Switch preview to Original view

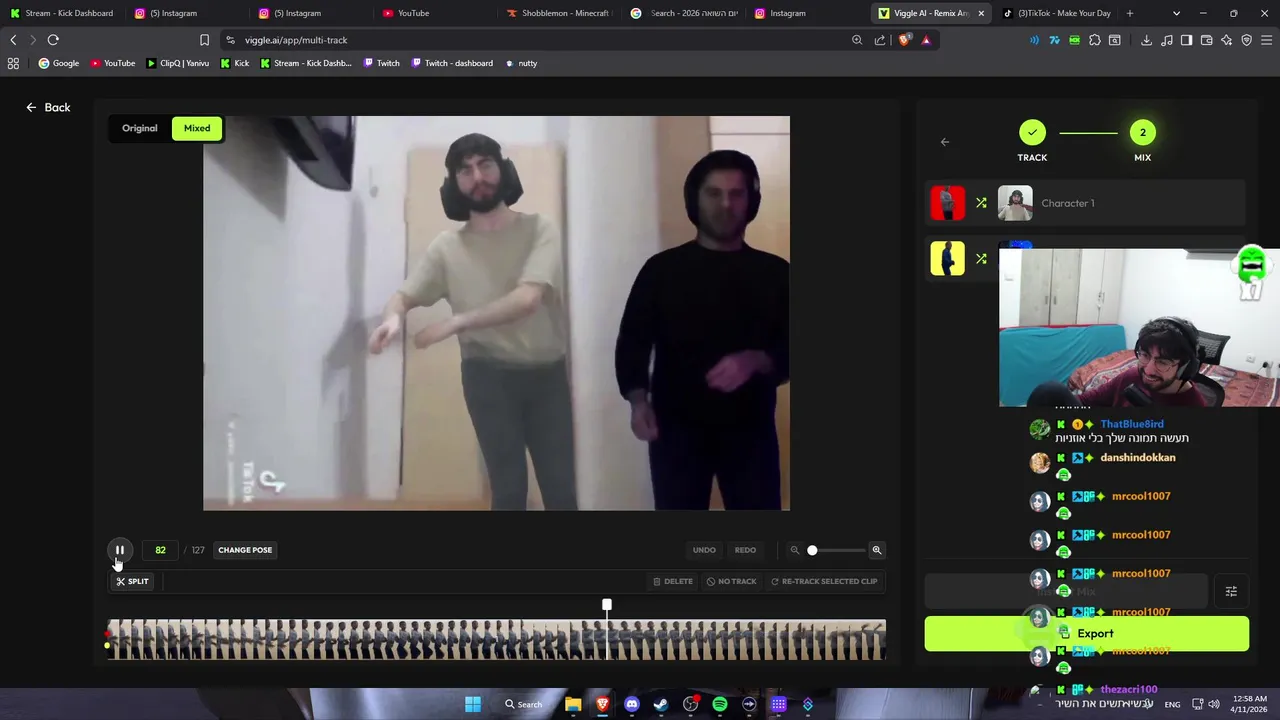point(140,128)
